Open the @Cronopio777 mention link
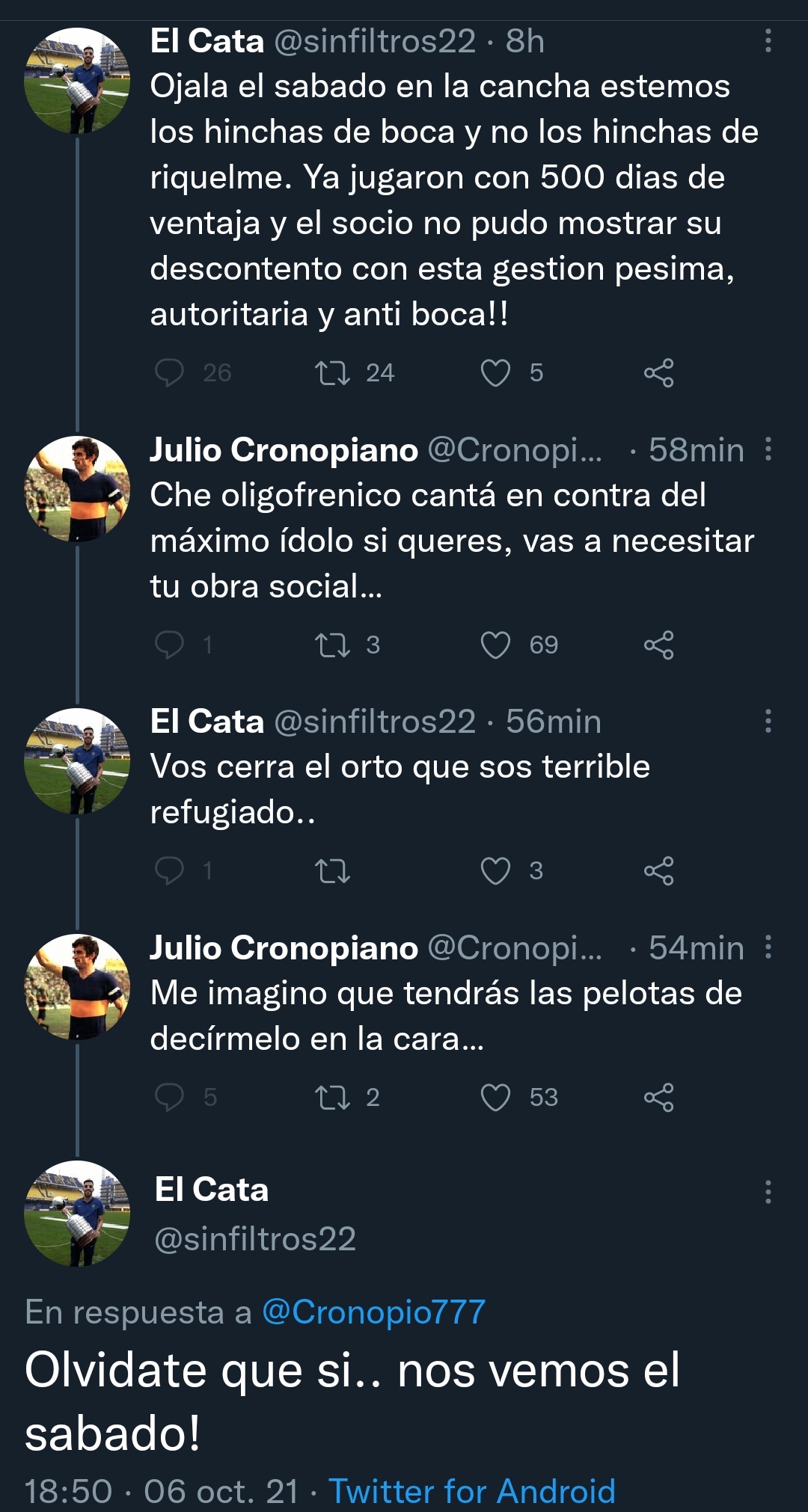Viewport: 808px width, 1512px height. point(373,1312)
